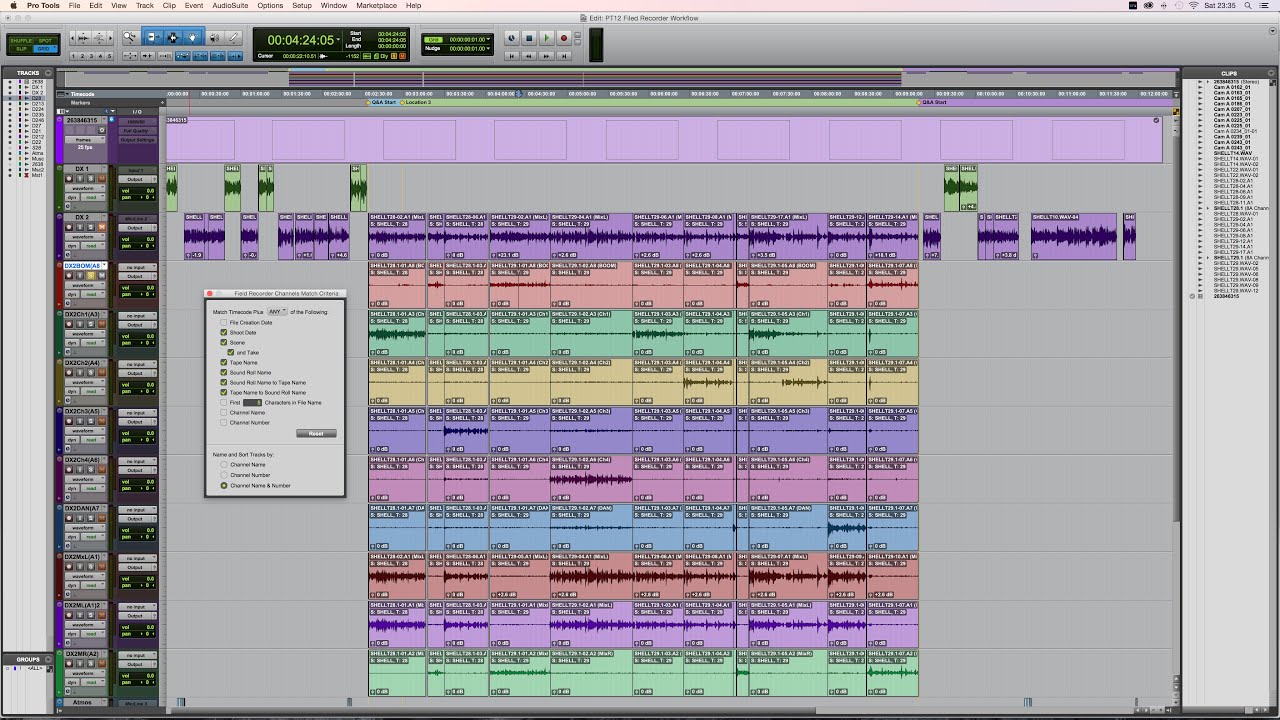Toggle input monitoring on DX 2 track
Viewport: 1280px width, 720px height.
(x=79, y=227)
